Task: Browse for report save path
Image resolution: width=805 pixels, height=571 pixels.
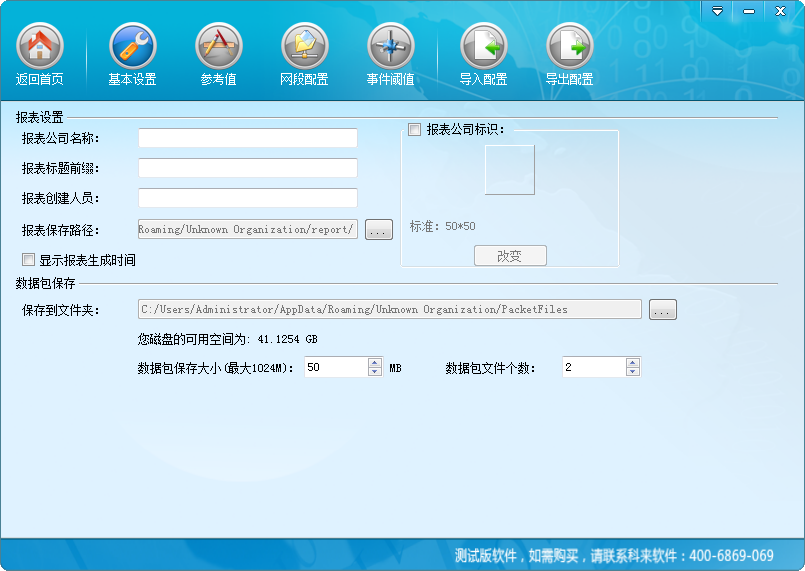Action: (x=379, y=230)
